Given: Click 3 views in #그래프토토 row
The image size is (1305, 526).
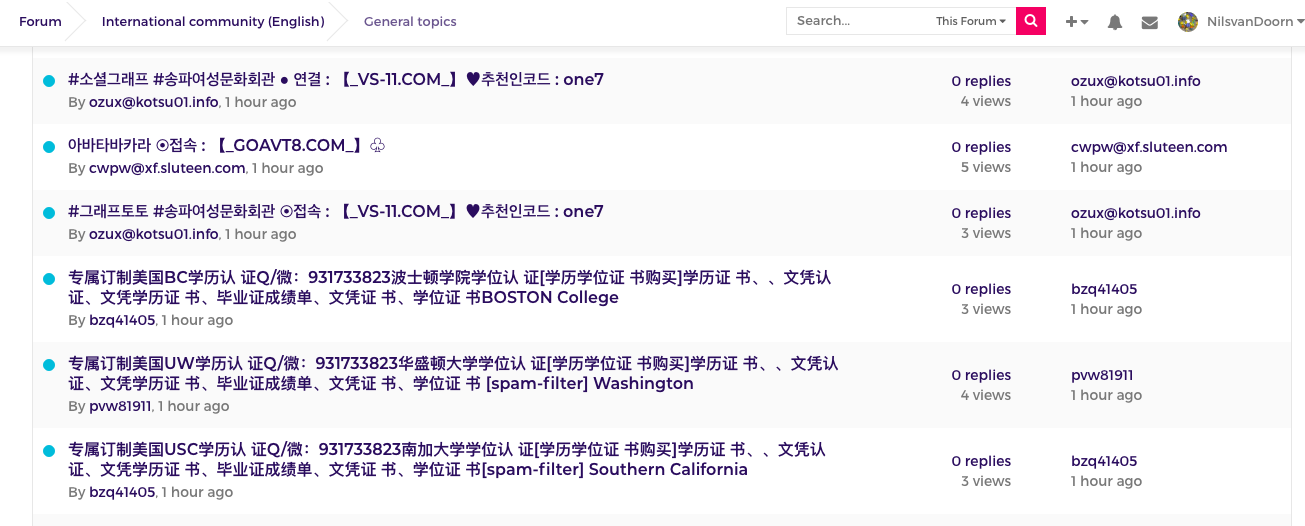Looking at the screenshot, I should click(x=986, y=233).
